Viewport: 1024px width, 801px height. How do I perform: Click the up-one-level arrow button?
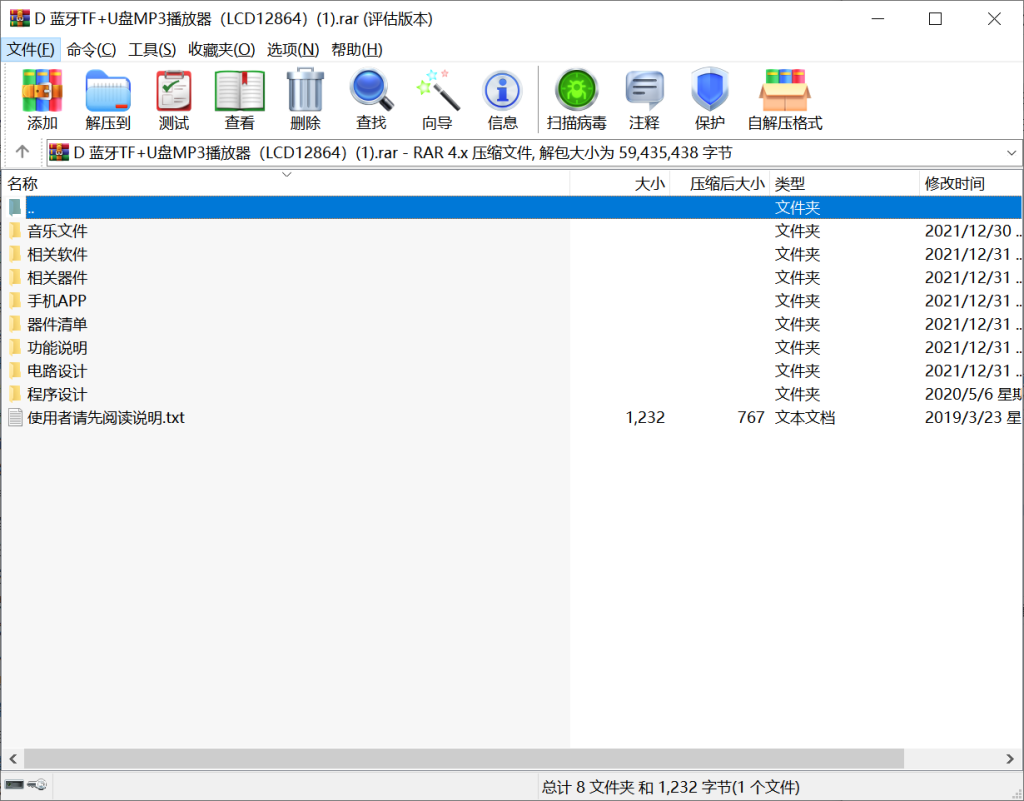click(x=21, y=153)
